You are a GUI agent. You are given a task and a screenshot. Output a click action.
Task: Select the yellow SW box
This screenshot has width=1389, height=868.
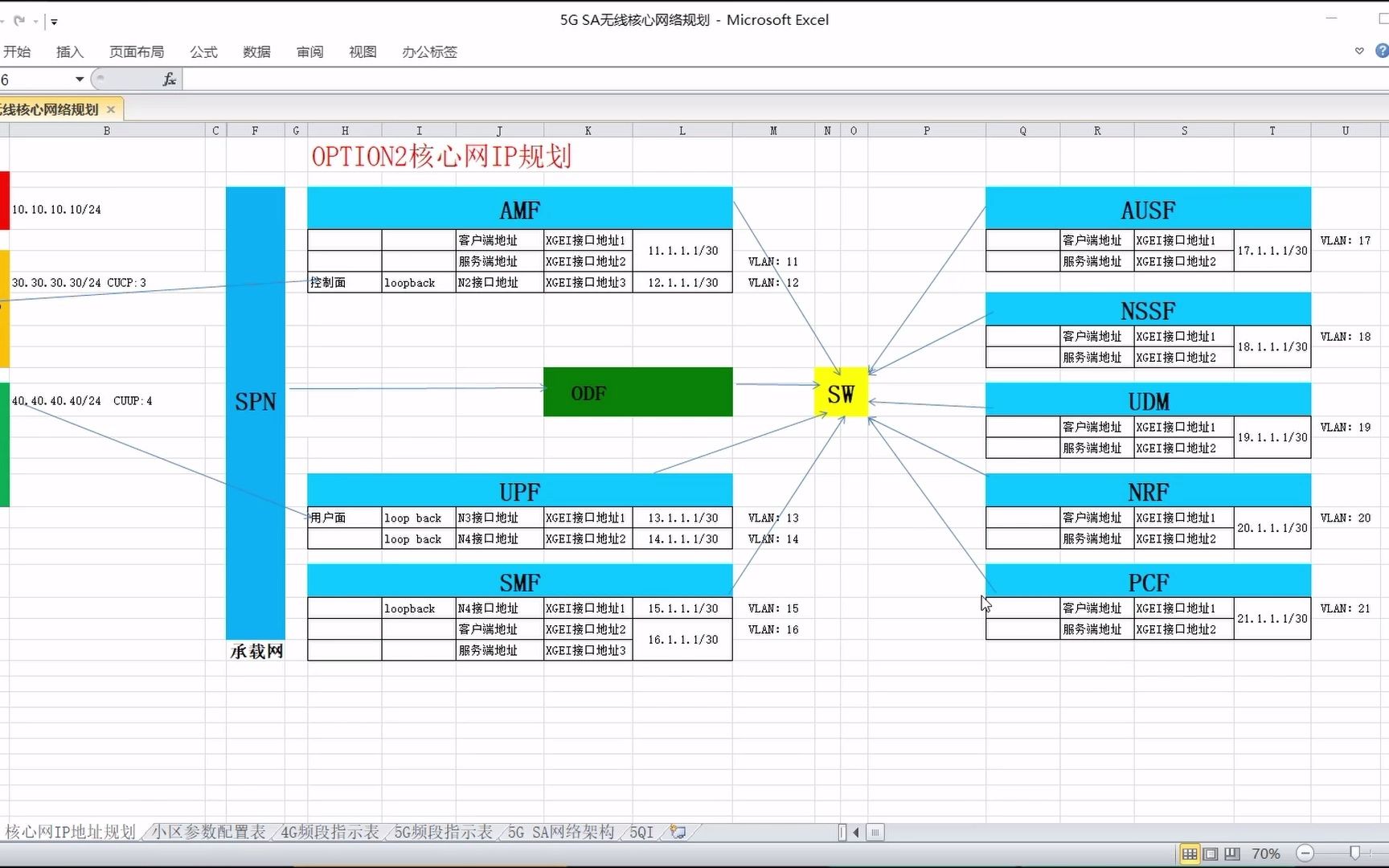point(841,393)
